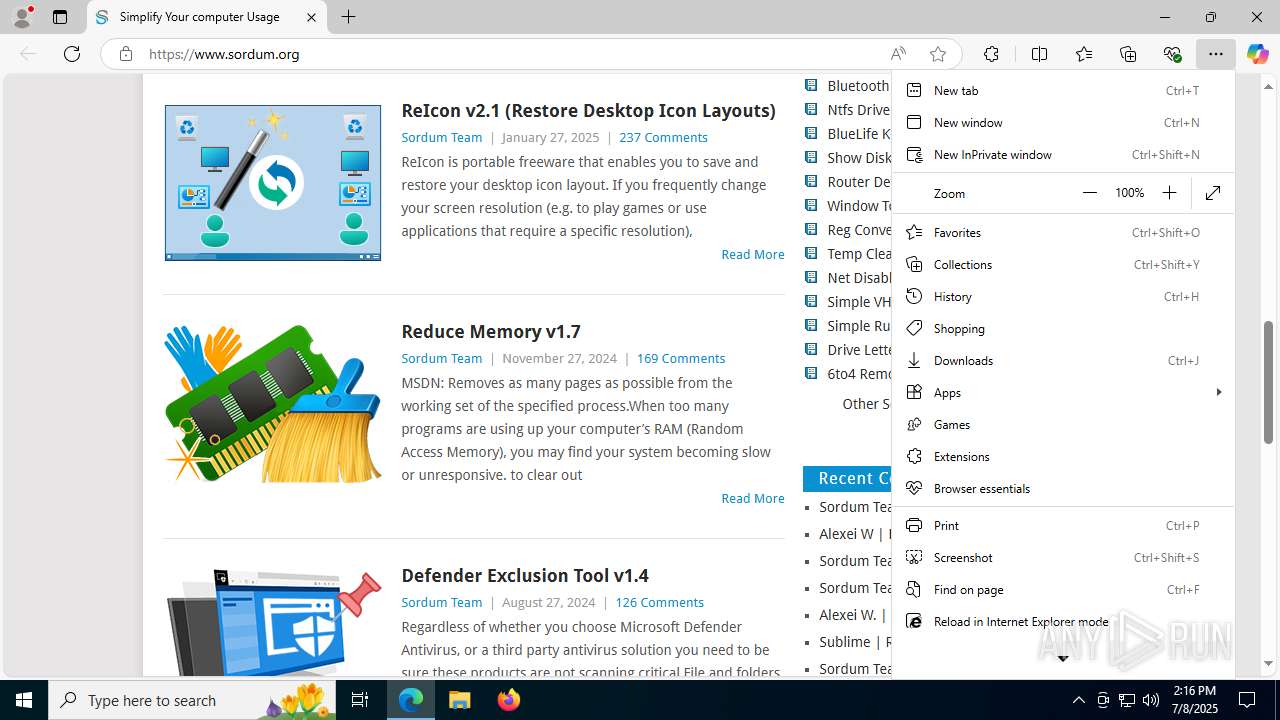This screenshot has width=1280, height=720.
Task: Select Reload in Internet Explorer mode
Action: (x=1063, y=621)
